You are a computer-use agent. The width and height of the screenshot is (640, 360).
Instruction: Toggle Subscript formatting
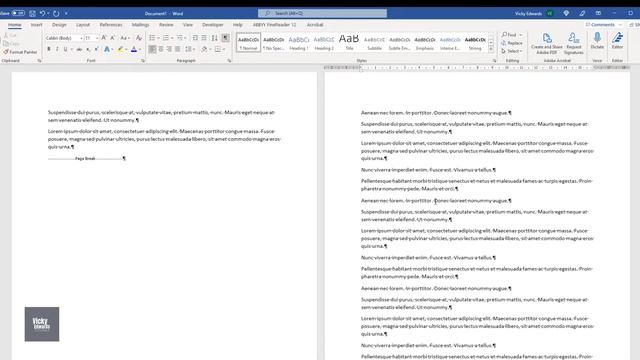pyautogui.click(x=88, y=49)
